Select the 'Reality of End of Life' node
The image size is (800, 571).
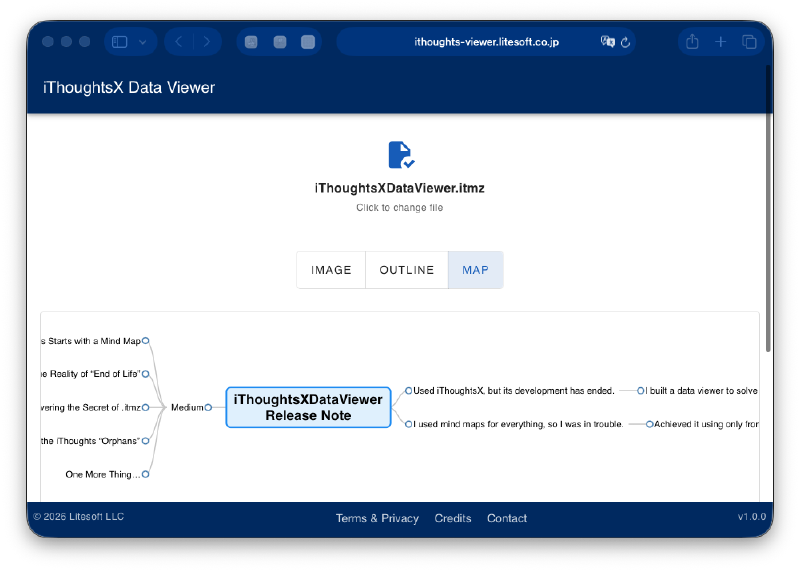[91, 374]
